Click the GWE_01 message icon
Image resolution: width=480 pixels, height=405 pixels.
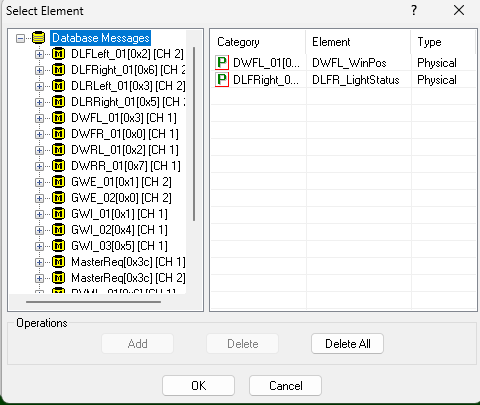pyautogui.click(x=59, y=182)
